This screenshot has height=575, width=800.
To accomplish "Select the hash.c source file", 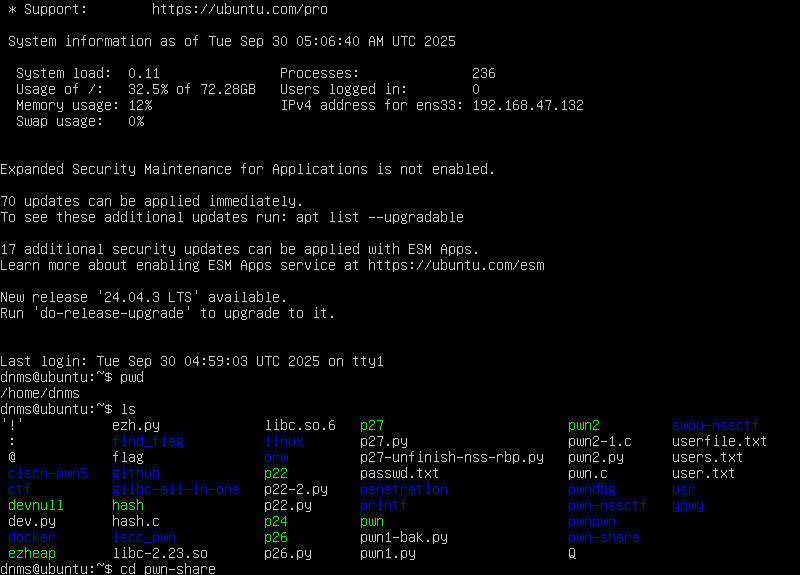I will point(136,521).
